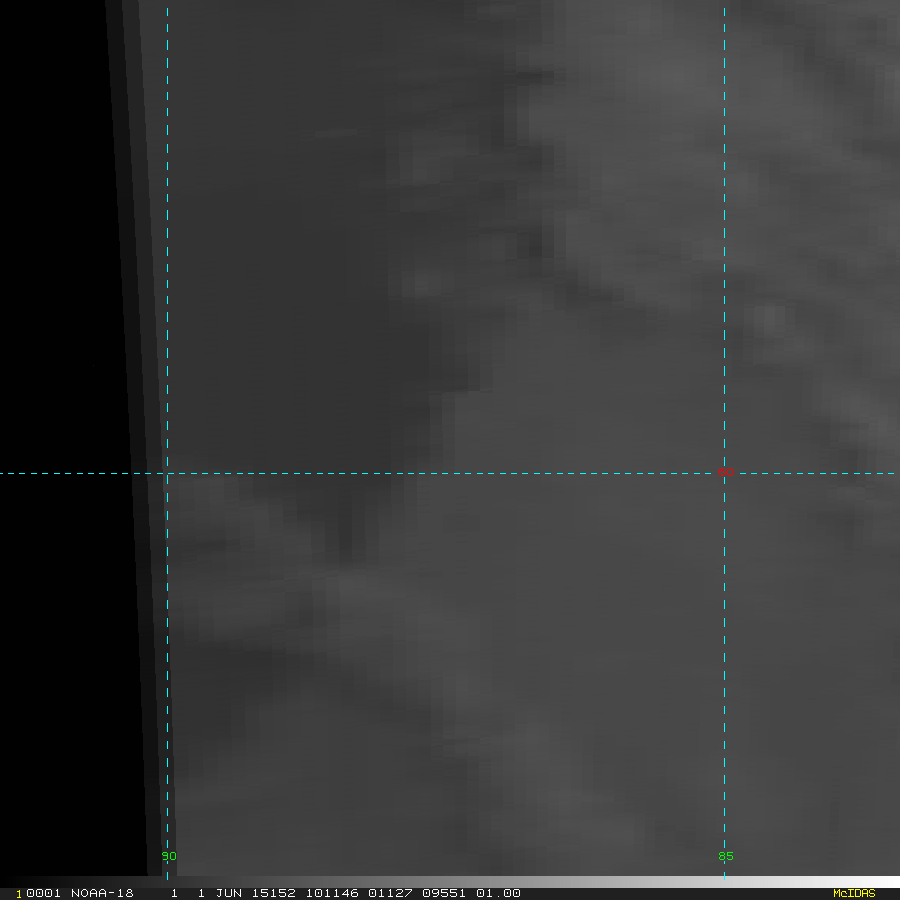This screenshot has width=900, height=900.
Task: Click the JUN month text
Action: (228, 893)
